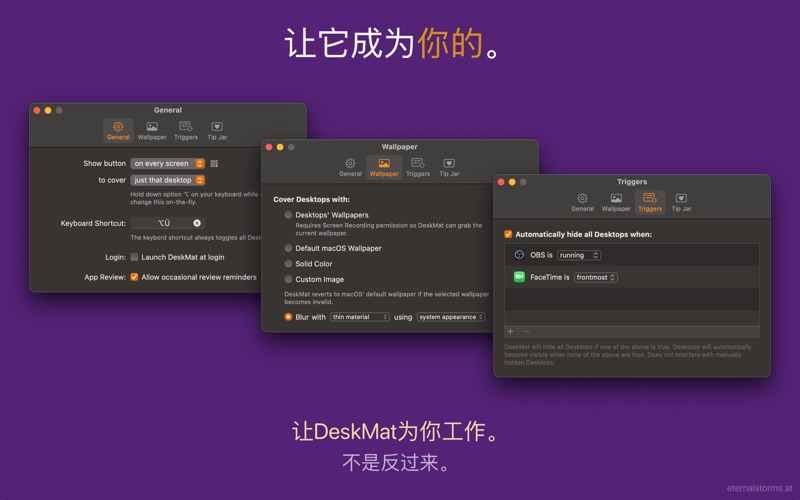Viewport: 800px width, 500px height.
Task: Remove trigger with the minus button
Action: tap(527, 332)
